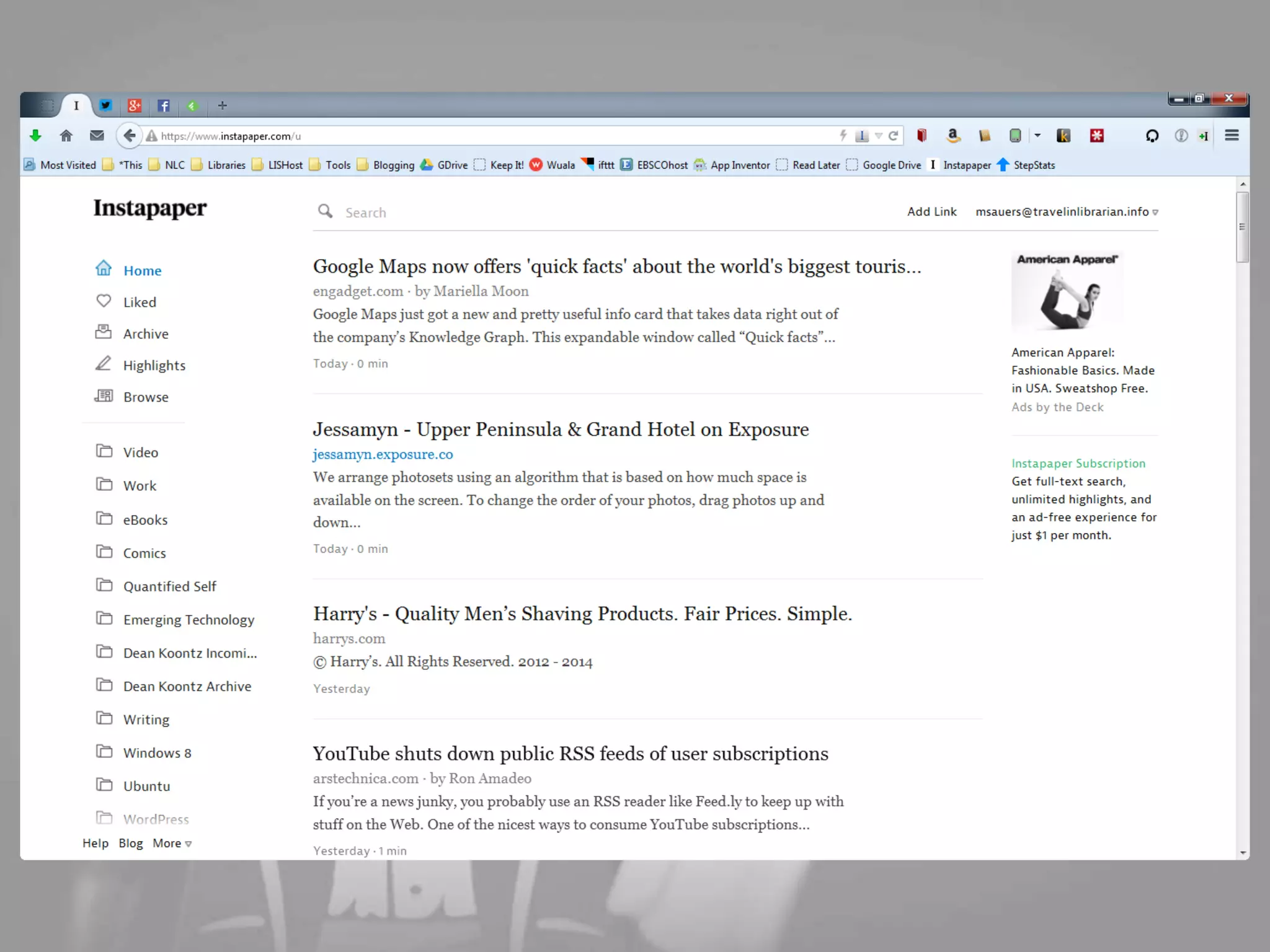Click the American Apparel ad thumbnail
Viewport: 1270px width, 952px height.
[x=1067, y=292]
